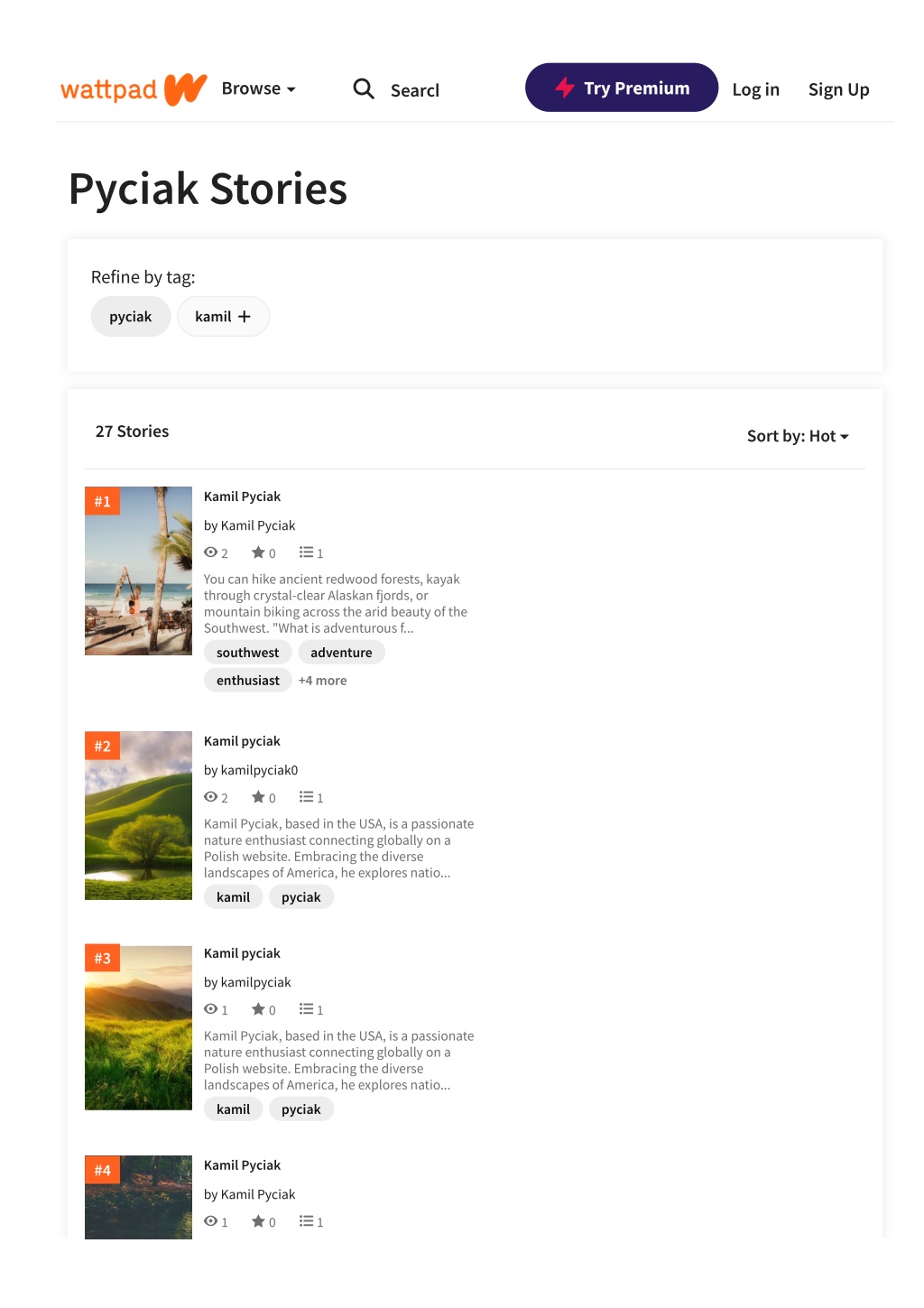Toggle the pyciak refine tag
Viewport: 924px width, 1308px height.
131,317
